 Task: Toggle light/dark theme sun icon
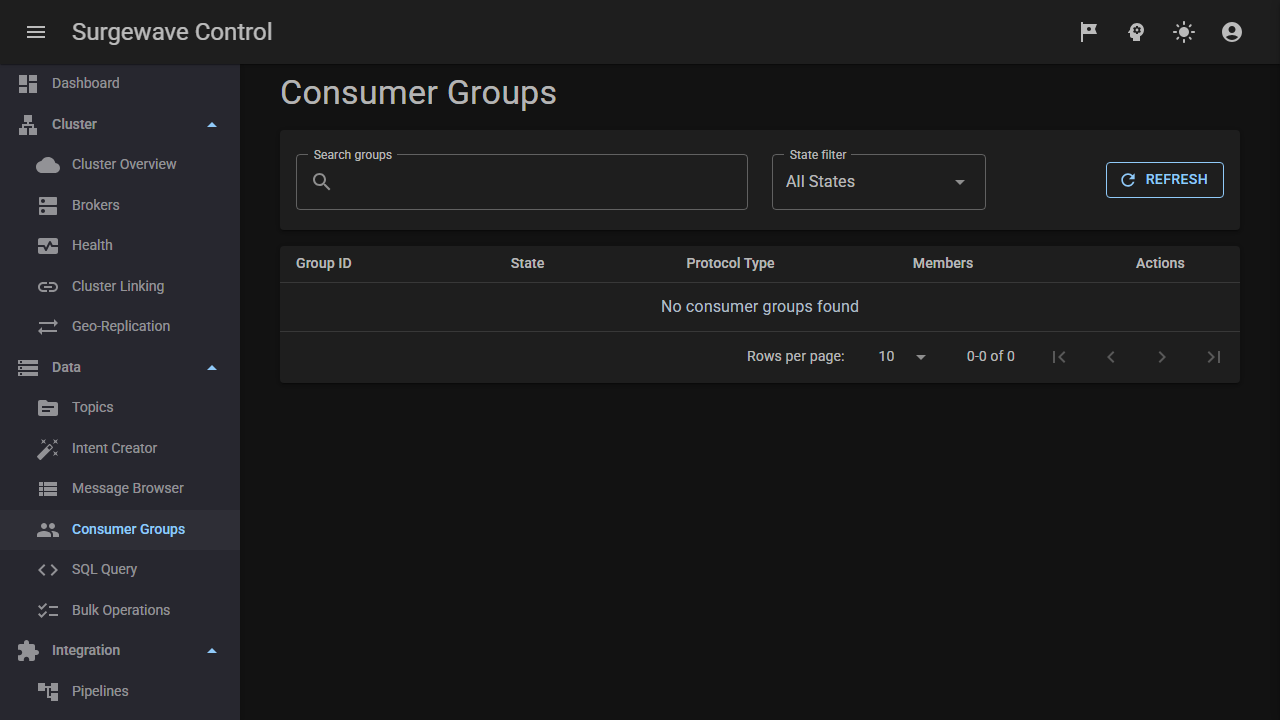[1184, 32]
